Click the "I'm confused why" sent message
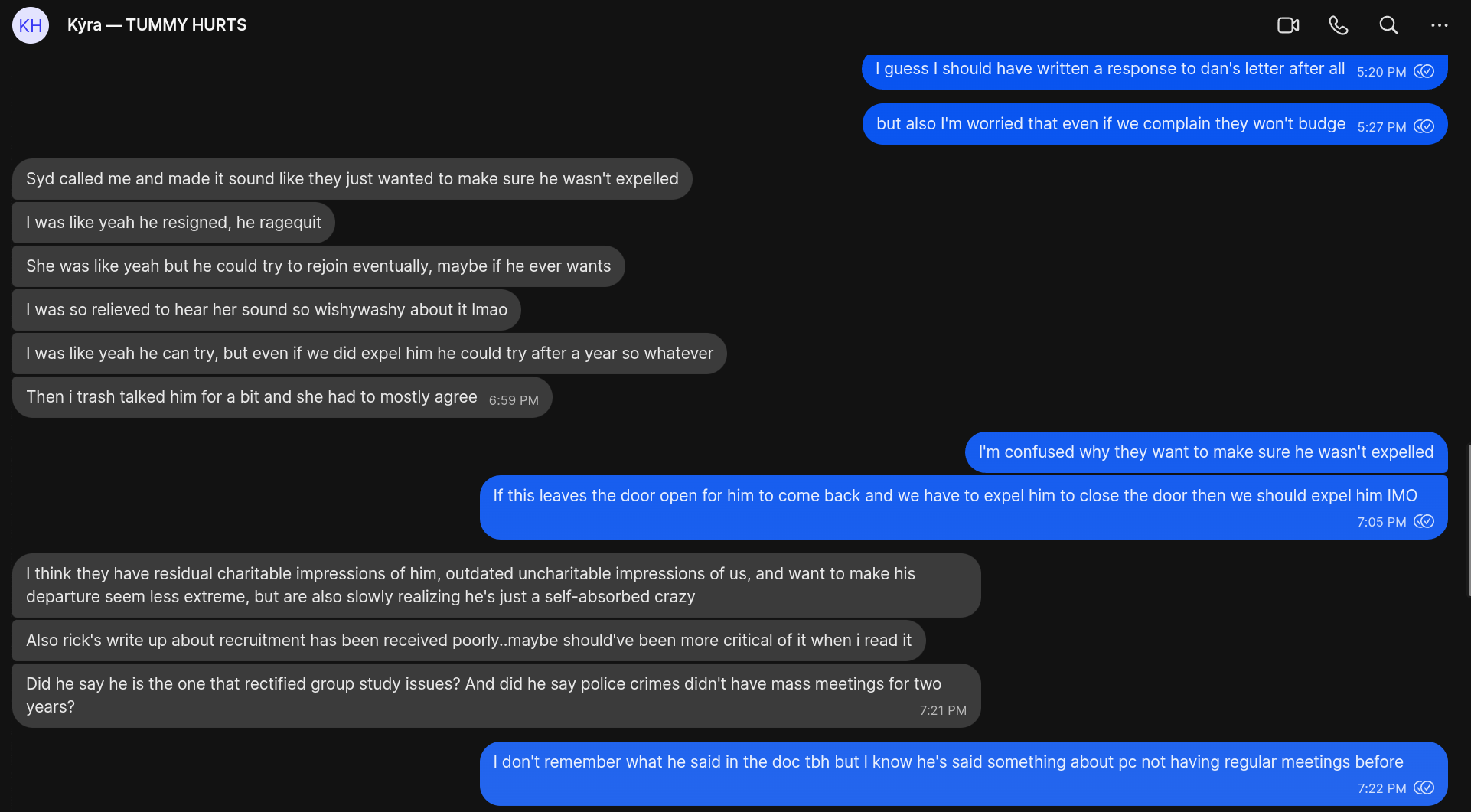Image resolution: width=1471 pixels, height=812 pixels. coord(1205,452)
